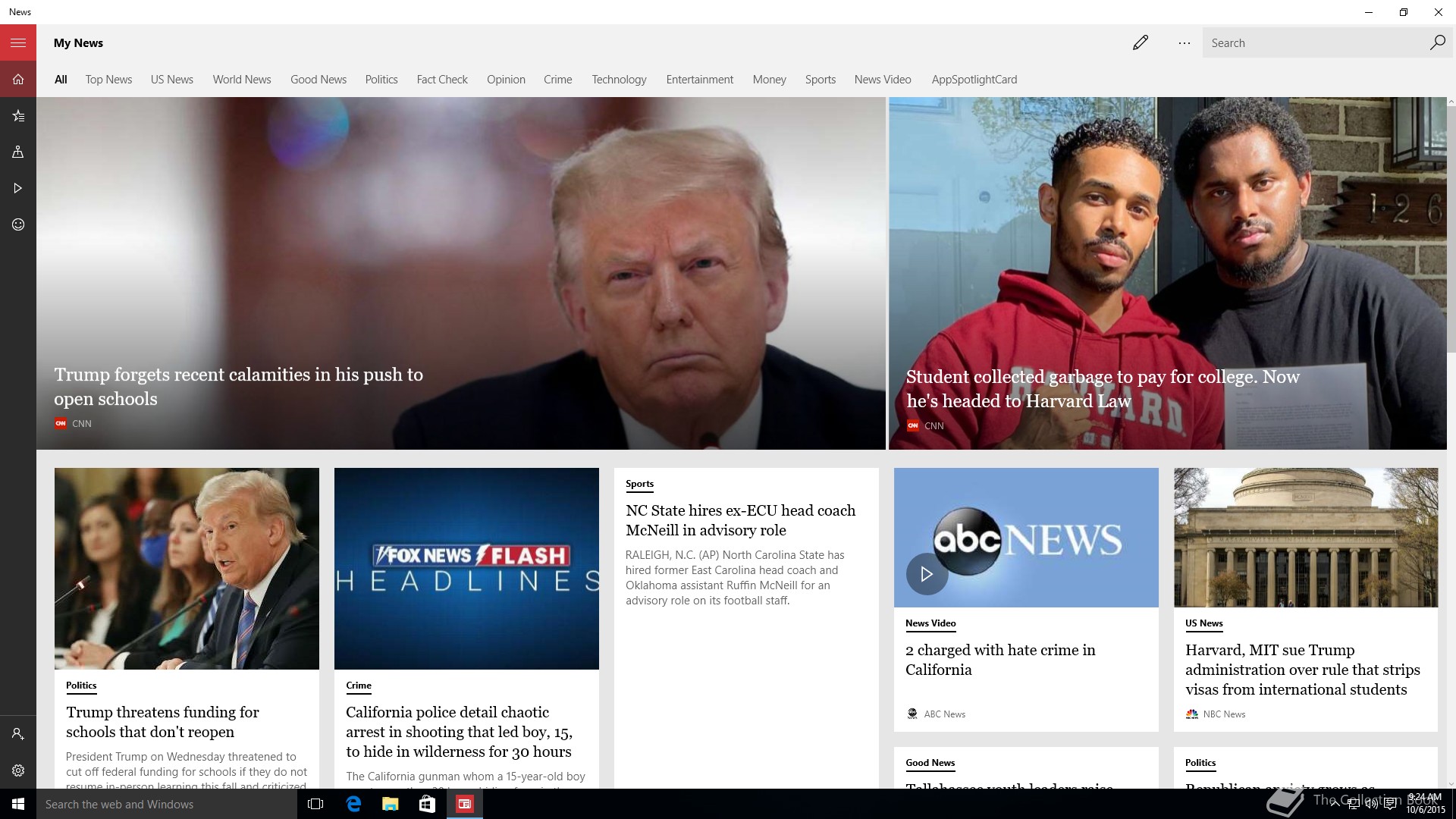Open 2 charged with hate crime story

pyautogui.click(x=1000, y=660)
